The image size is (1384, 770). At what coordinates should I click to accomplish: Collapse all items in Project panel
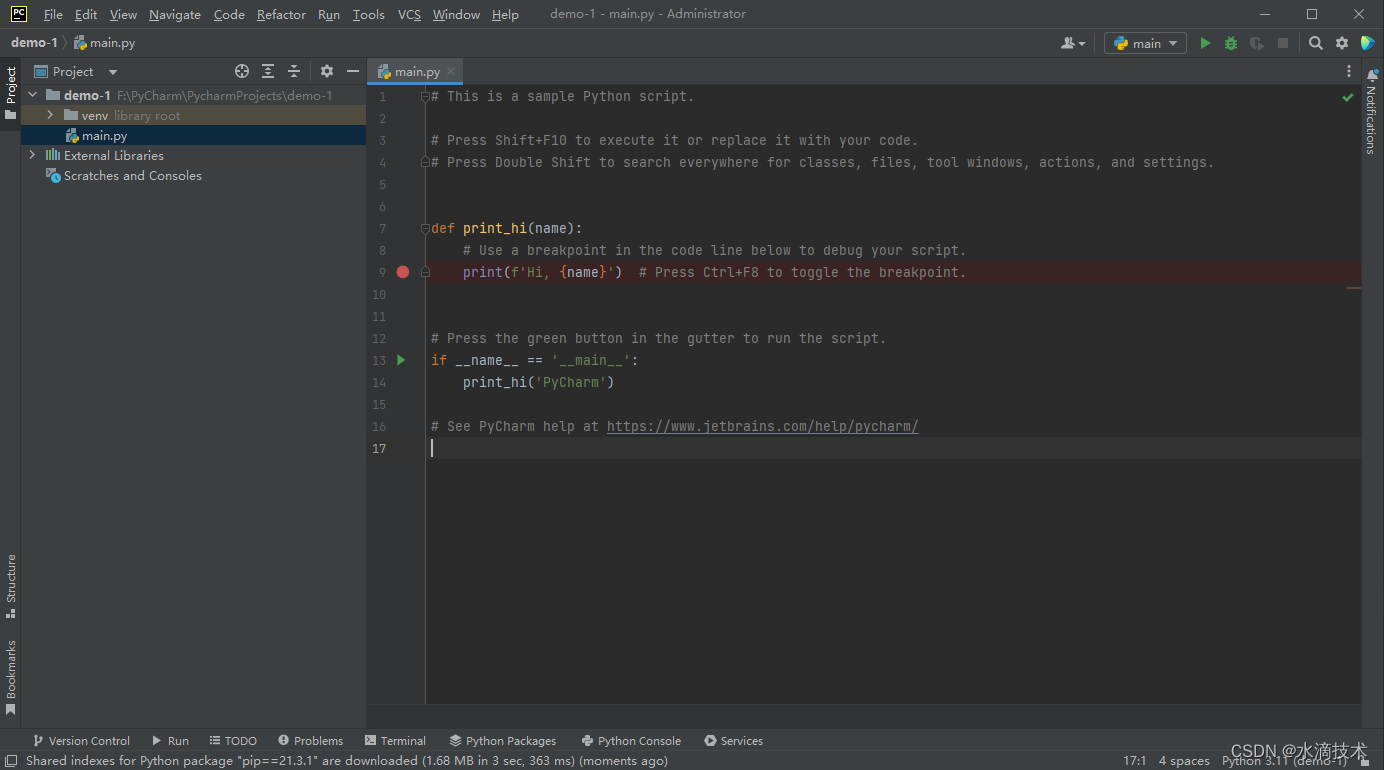pyautogui.click(x=294, y=71)
